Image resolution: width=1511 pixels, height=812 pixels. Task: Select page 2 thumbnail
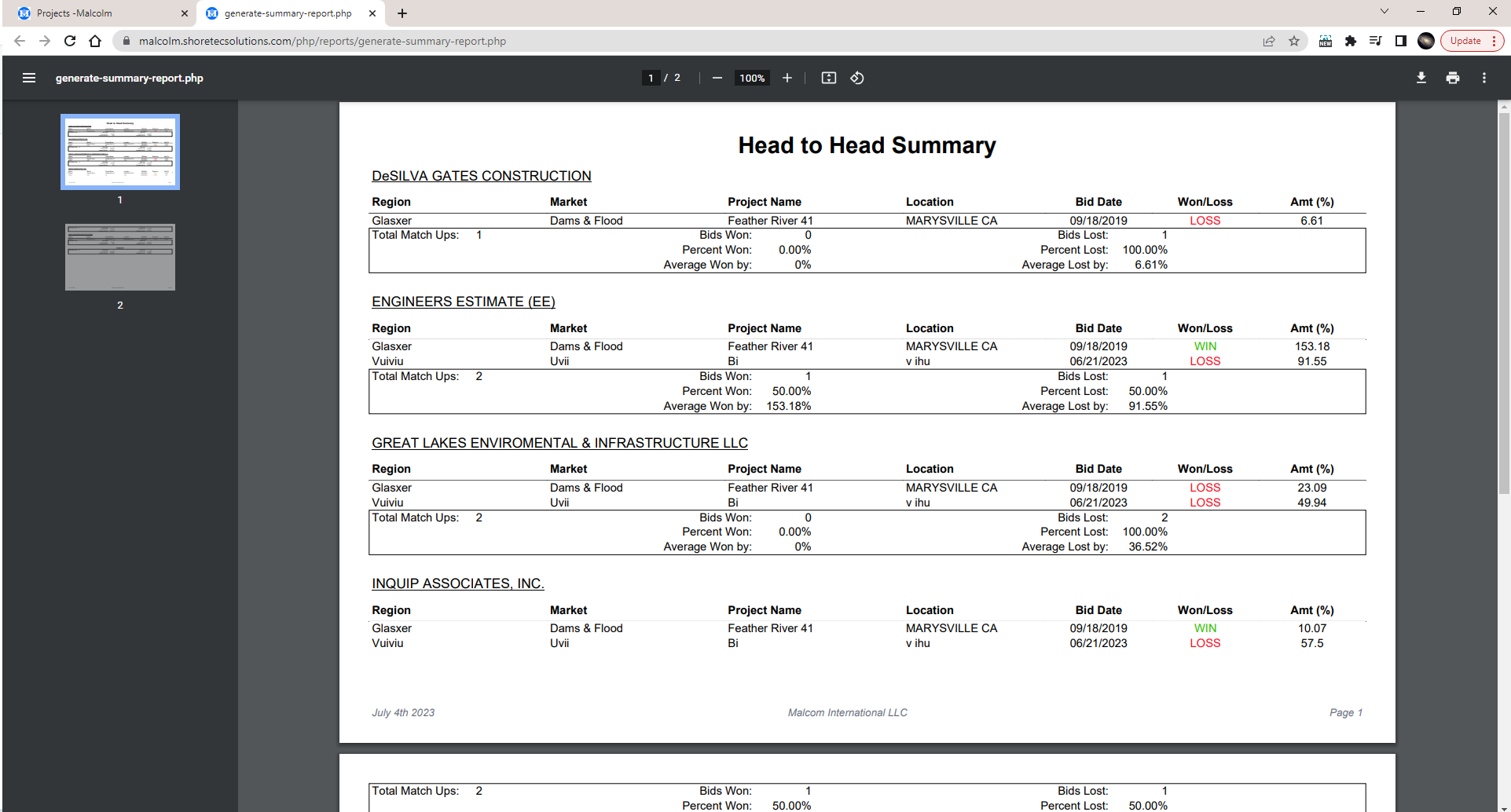pyautogui.click(x=120, y=257)
